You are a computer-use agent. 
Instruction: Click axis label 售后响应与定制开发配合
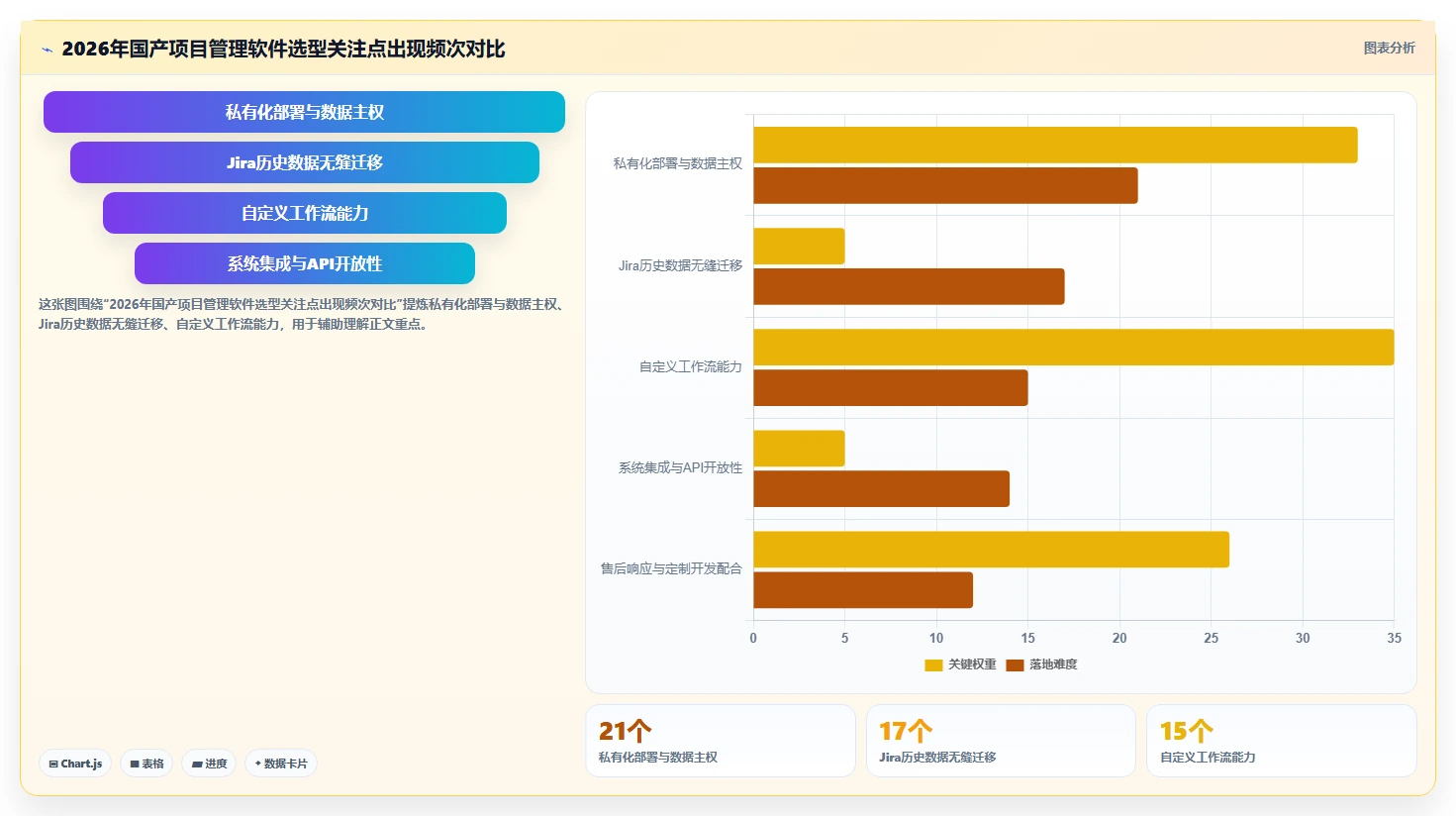(671, 568)
